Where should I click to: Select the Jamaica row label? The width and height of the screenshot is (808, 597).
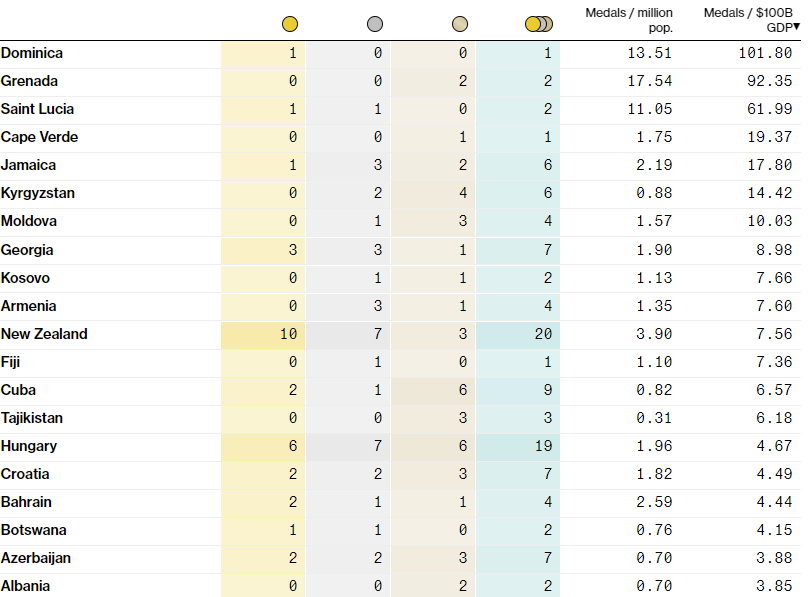[28, 165]
